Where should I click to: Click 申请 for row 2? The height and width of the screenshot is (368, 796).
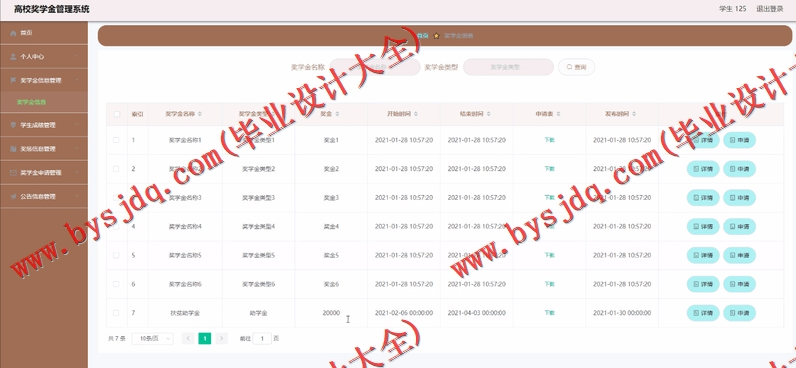coord(739,169)
